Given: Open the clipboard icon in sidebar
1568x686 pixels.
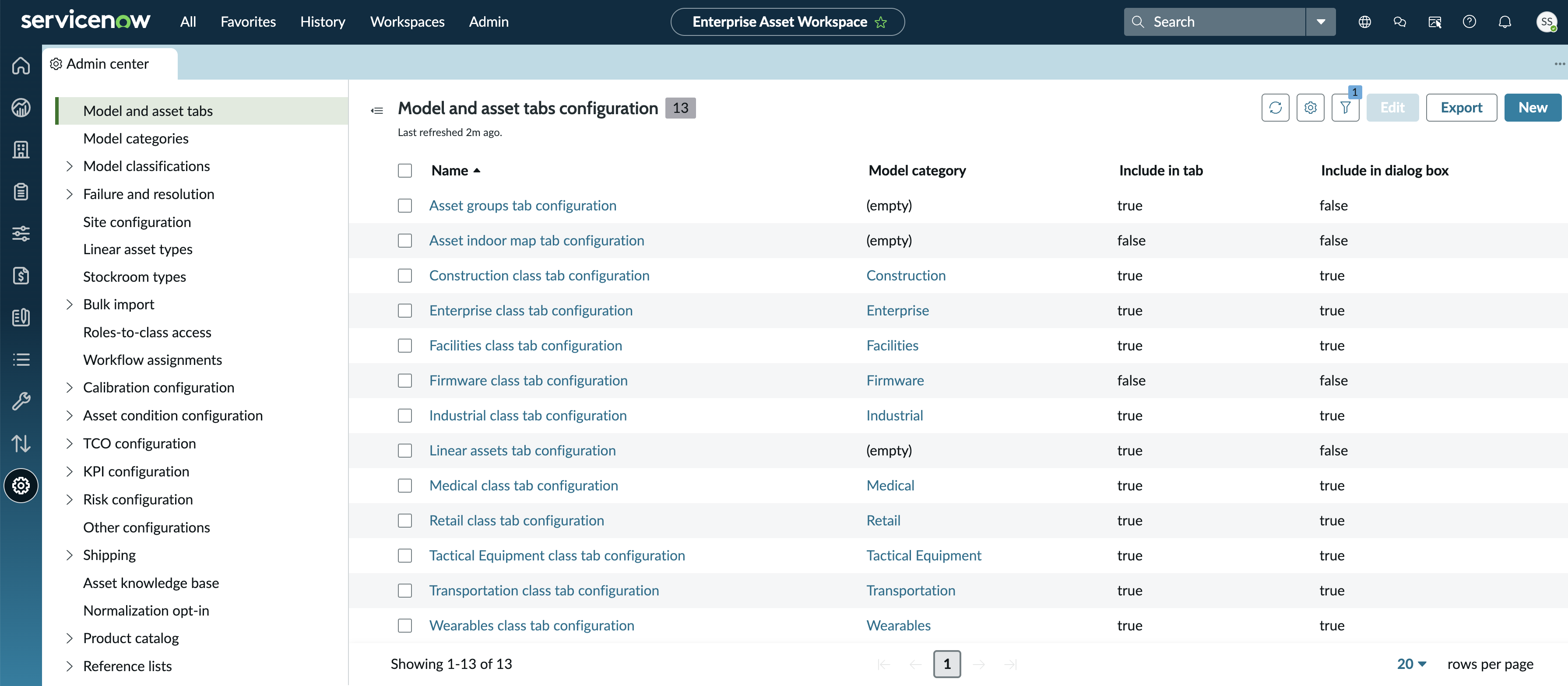Looking at the screenshot, I should click(21, 192).
